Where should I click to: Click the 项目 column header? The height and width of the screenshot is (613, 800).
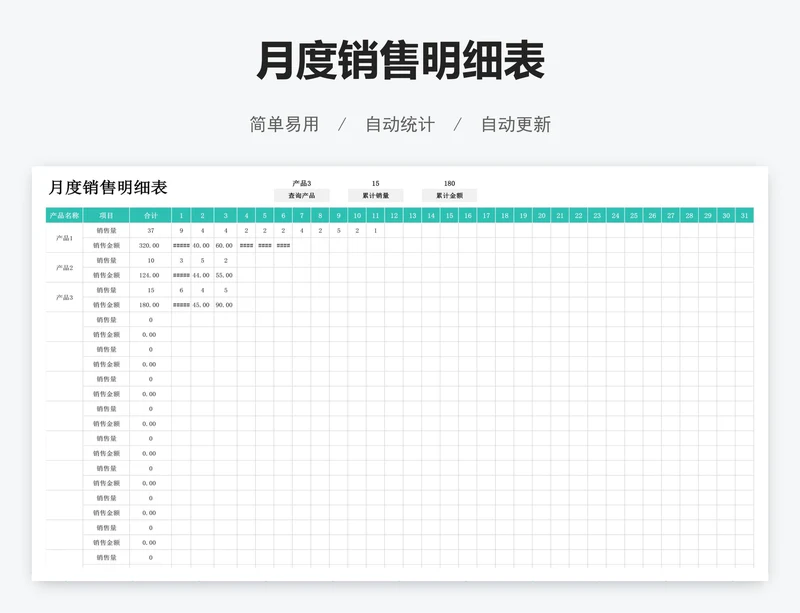tap(106, 215)
